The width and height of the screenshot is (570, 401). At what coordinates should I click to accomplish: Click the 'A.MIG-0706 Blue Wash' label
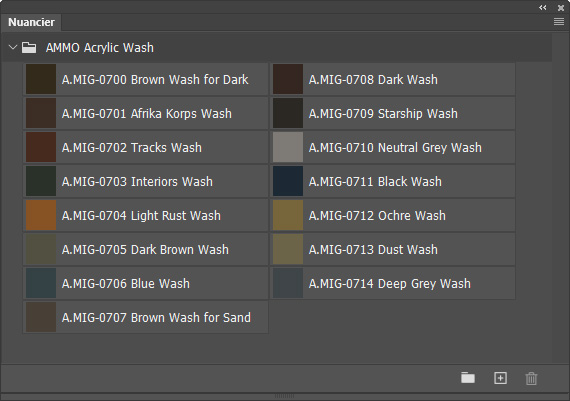(x=126, y=284)
